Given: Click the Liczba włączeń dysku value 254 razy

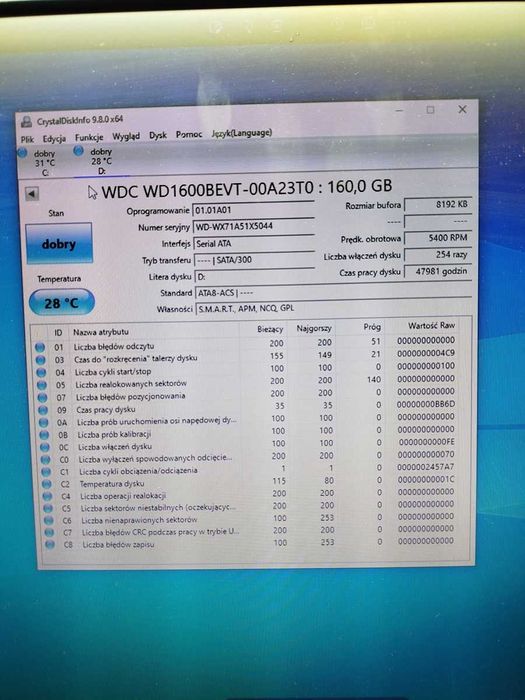Looking at the screenshot, I should (x=438, y=254).
